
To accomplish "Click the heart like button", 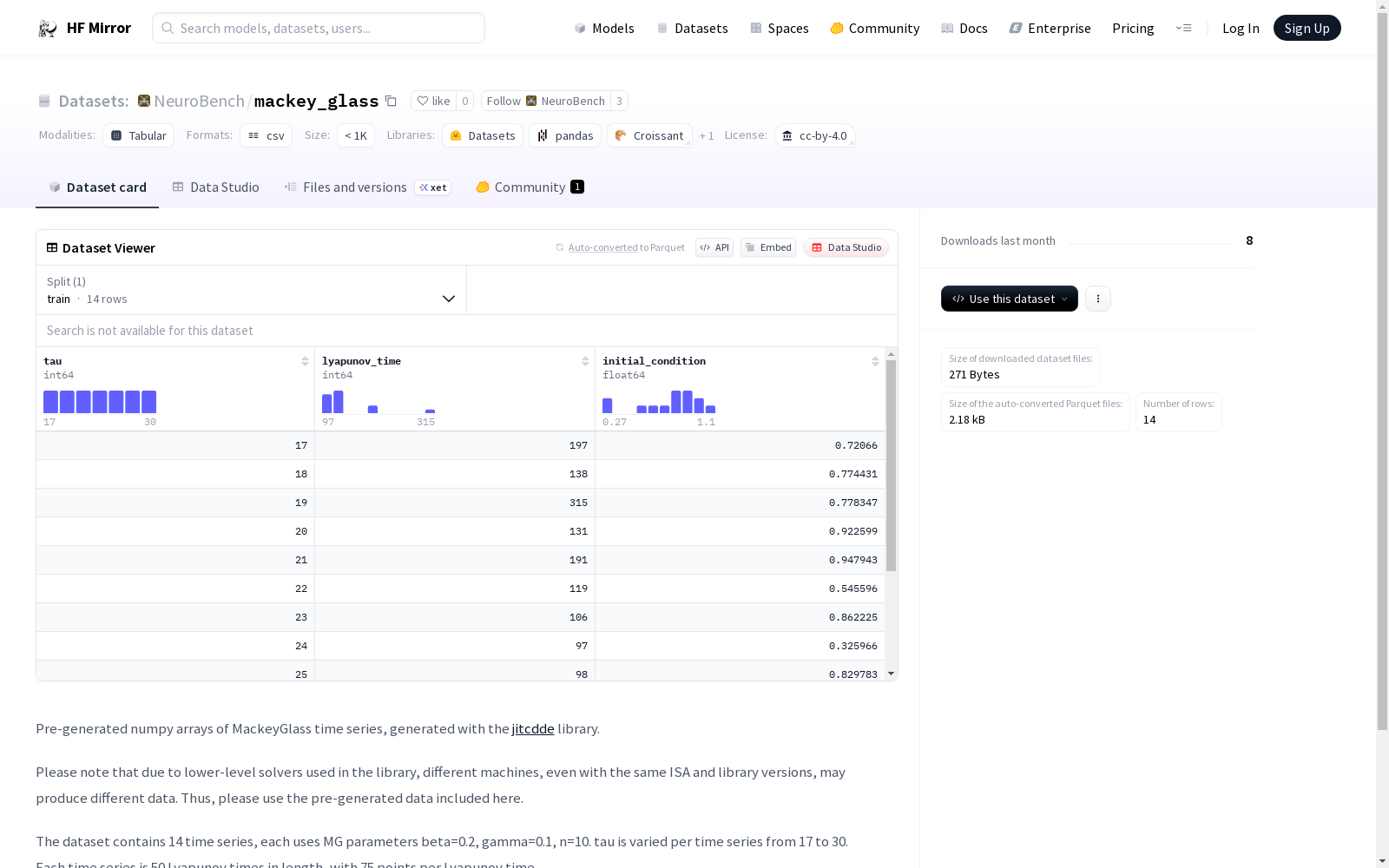I will (433, 102).
